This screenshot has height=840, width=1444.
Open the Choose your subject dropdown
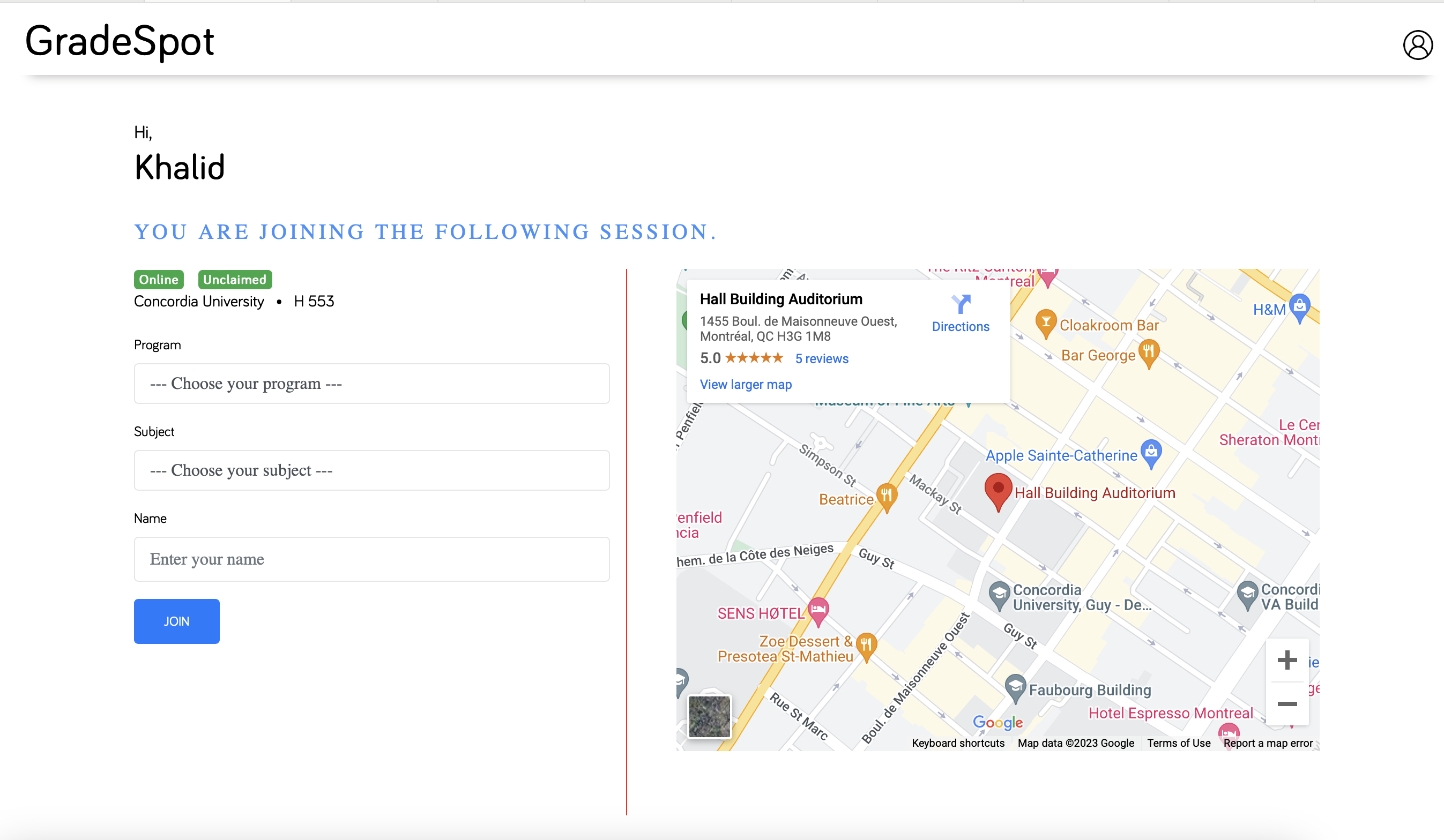coord(371,470)
